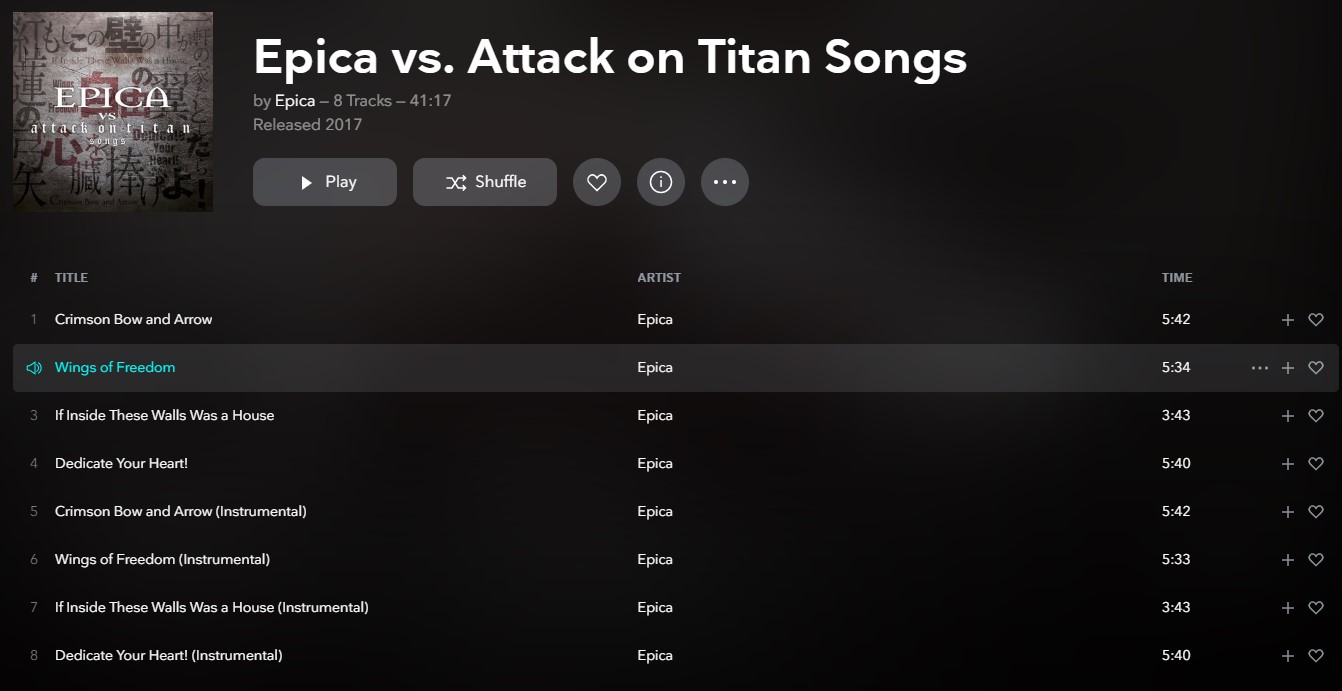Favorite the Dedicate Your Heart! track
The width and height of the screenshot is (1342, 691).
1316,464
